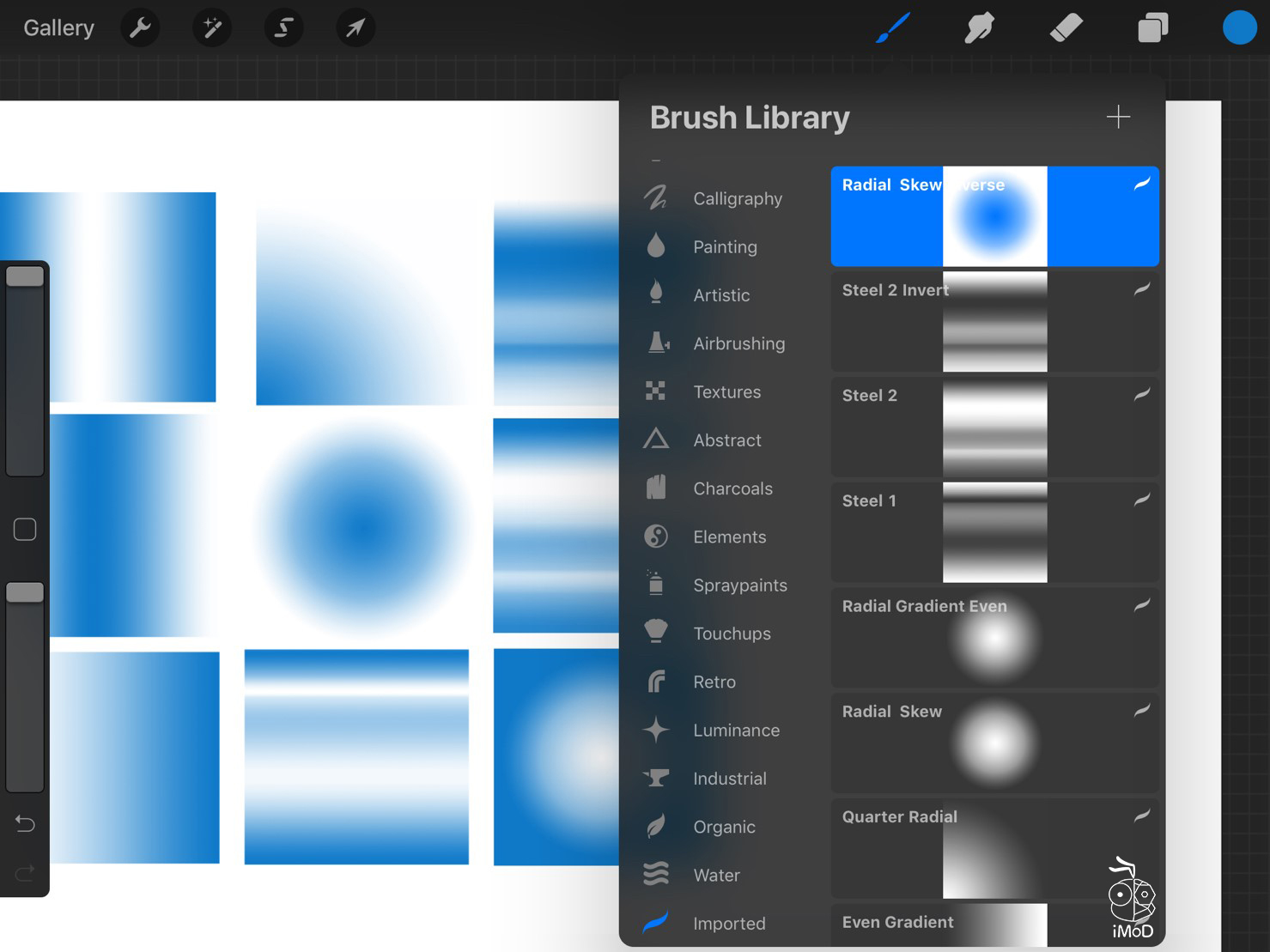
Task: Select the Eraser tool
Action: coord(1066,28)
